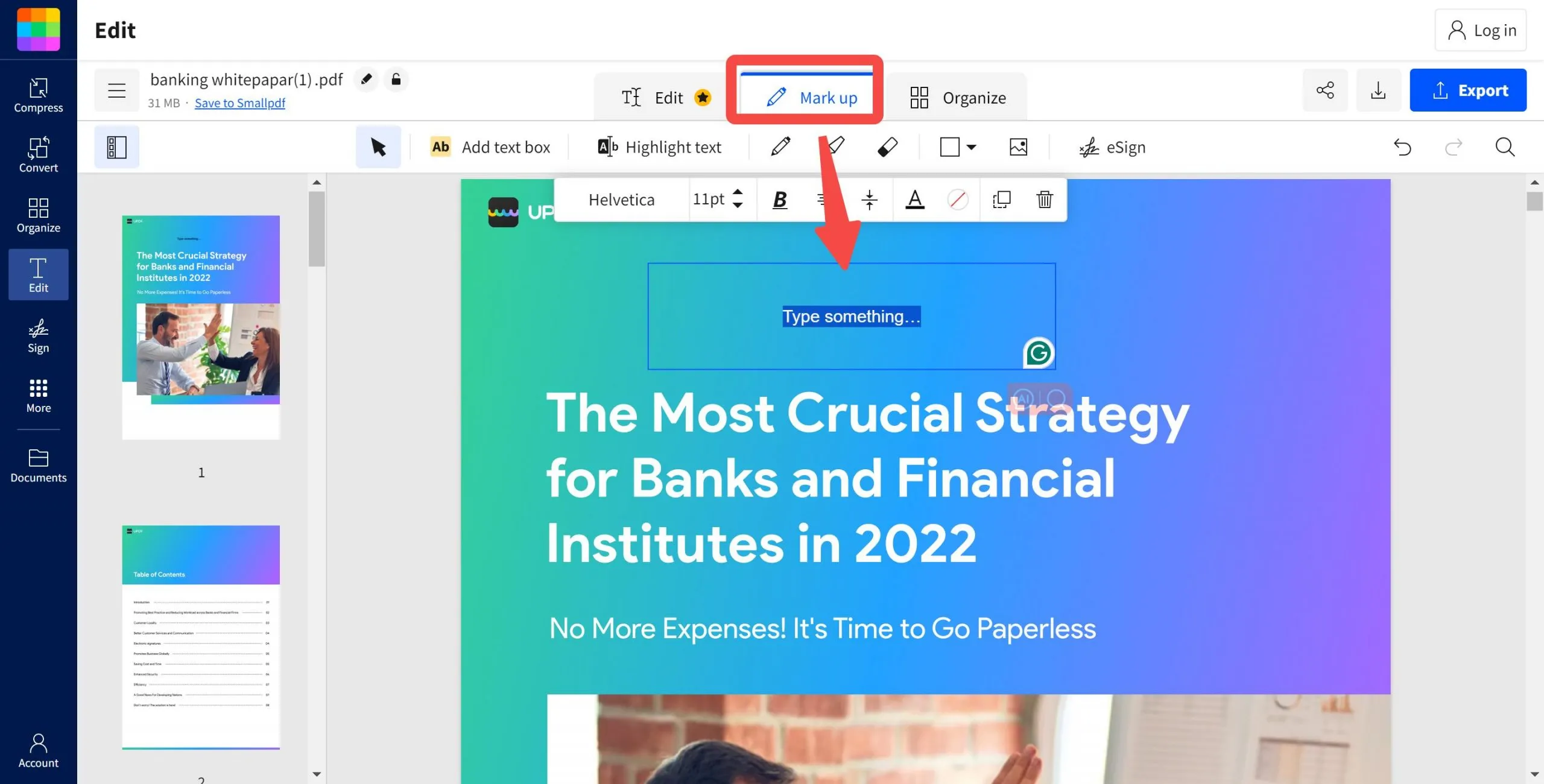
Task: Select the Eraser tool
Action: coord(887,147)
